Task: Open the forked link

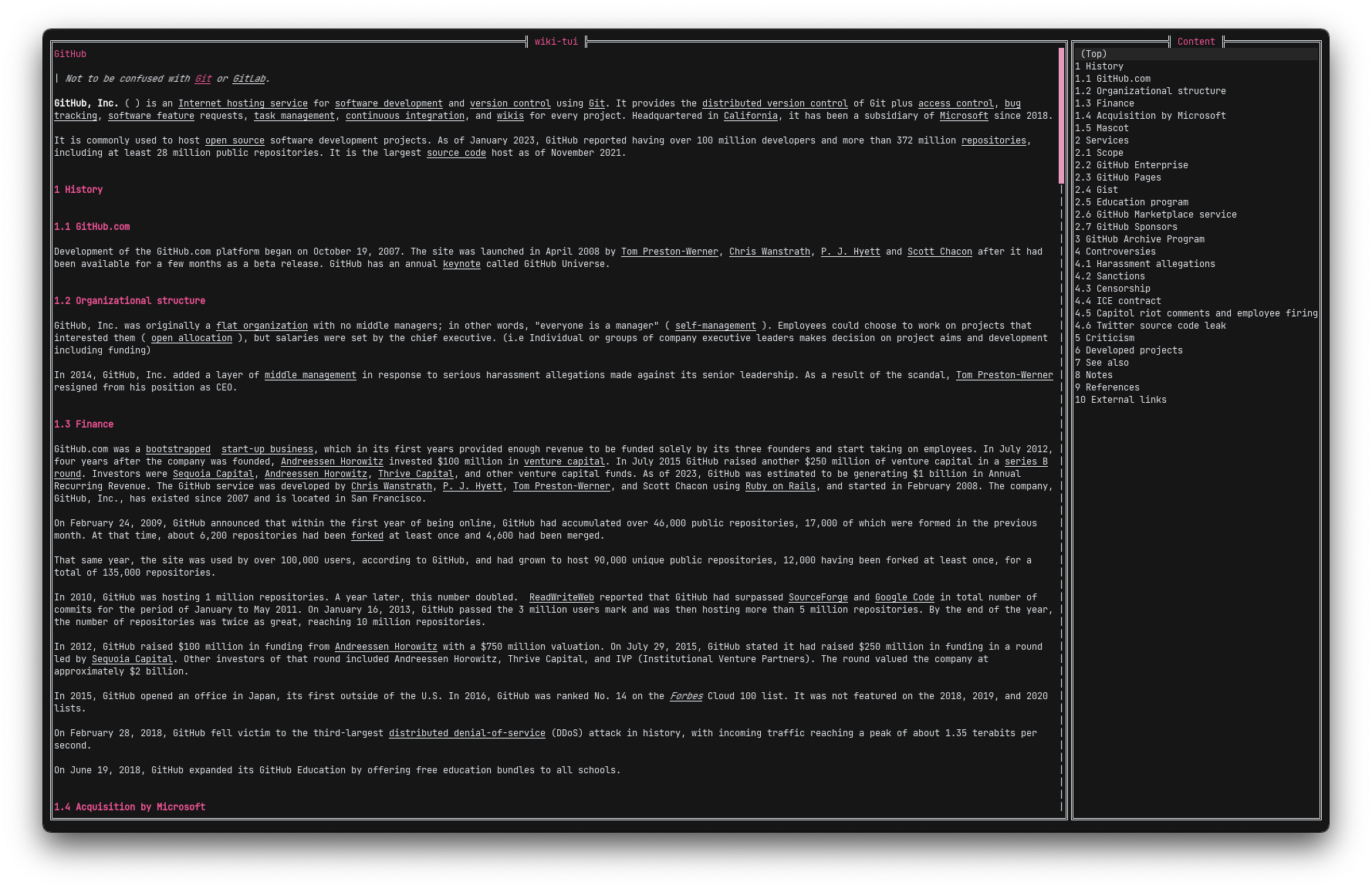Action: (x=367, y=536)
